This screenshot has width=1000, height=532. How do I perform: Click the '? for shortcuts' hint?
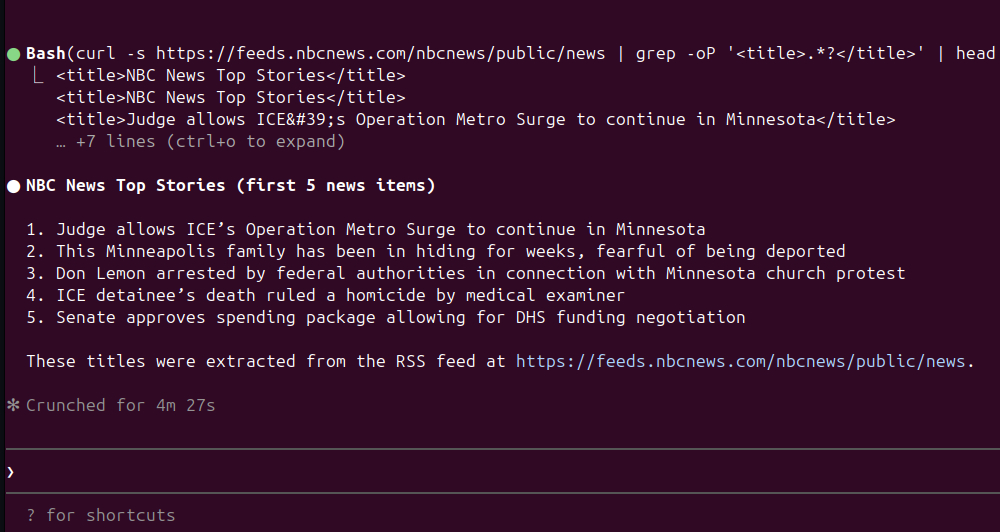(x=100, y=516)
